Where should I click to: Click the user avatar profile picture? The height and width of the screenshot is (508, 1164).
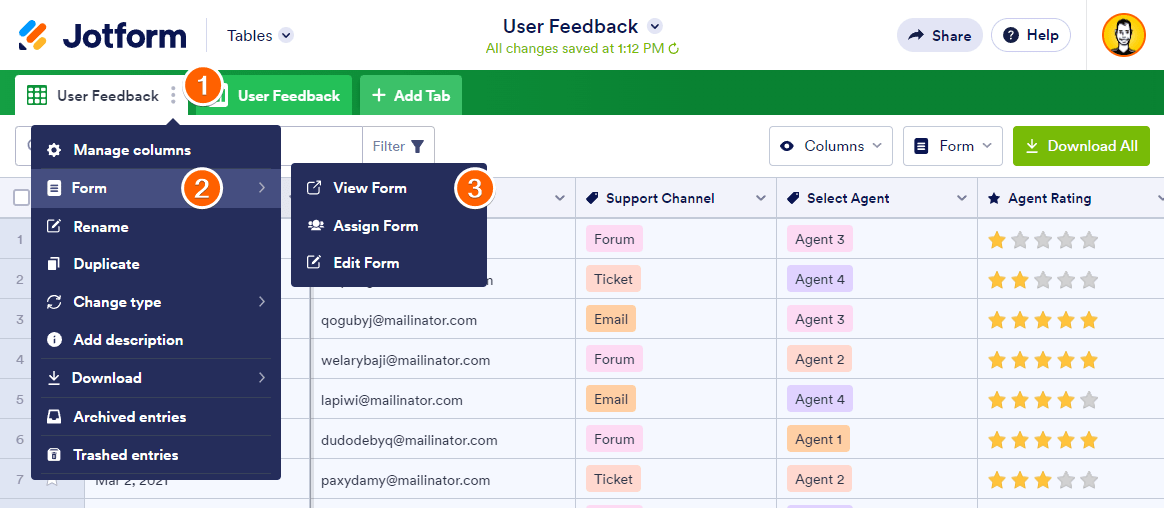pos(1123,36)
